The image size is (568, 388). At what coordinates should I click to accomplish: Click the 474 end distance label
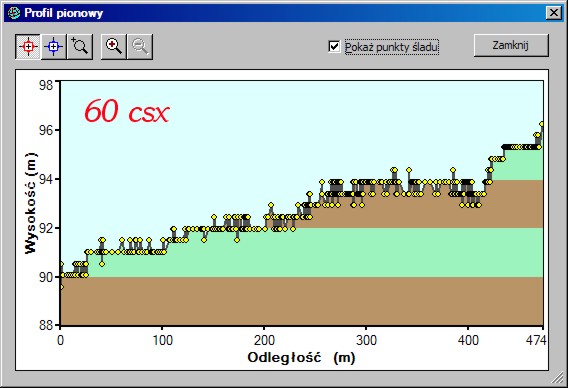(535, 341)
